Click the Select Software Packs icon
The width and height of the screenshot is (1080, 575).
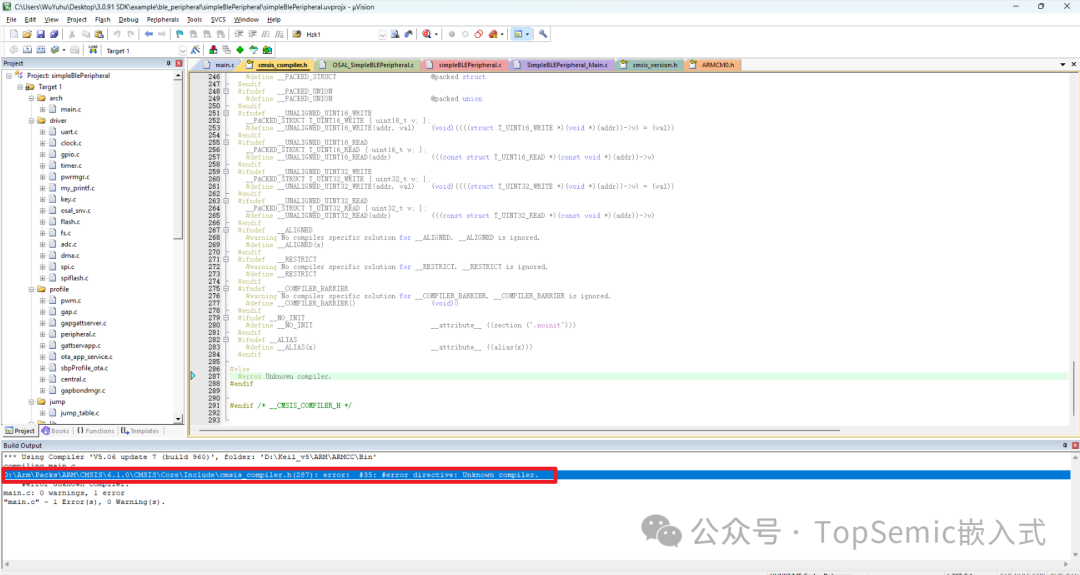pos(253,50)
